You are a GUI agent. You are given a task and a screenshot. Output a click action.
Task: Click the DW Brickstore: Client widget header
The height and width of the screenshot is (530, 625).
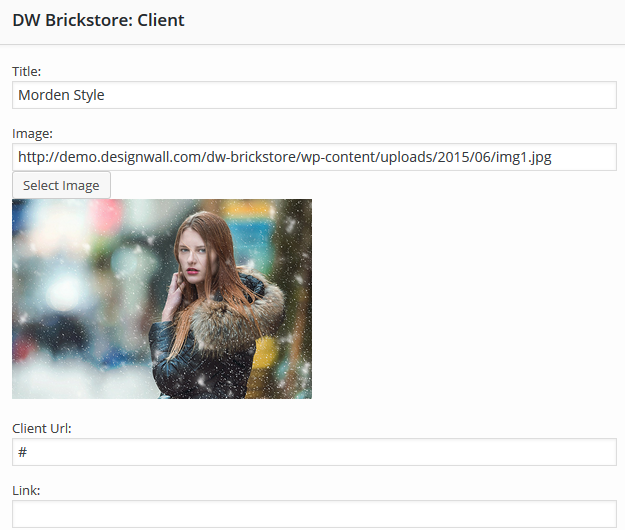312,22
